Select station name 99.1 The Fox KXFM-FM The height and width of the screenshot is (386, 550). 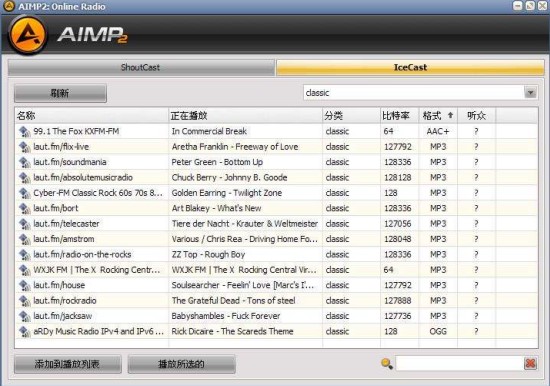tap(76, 131)
